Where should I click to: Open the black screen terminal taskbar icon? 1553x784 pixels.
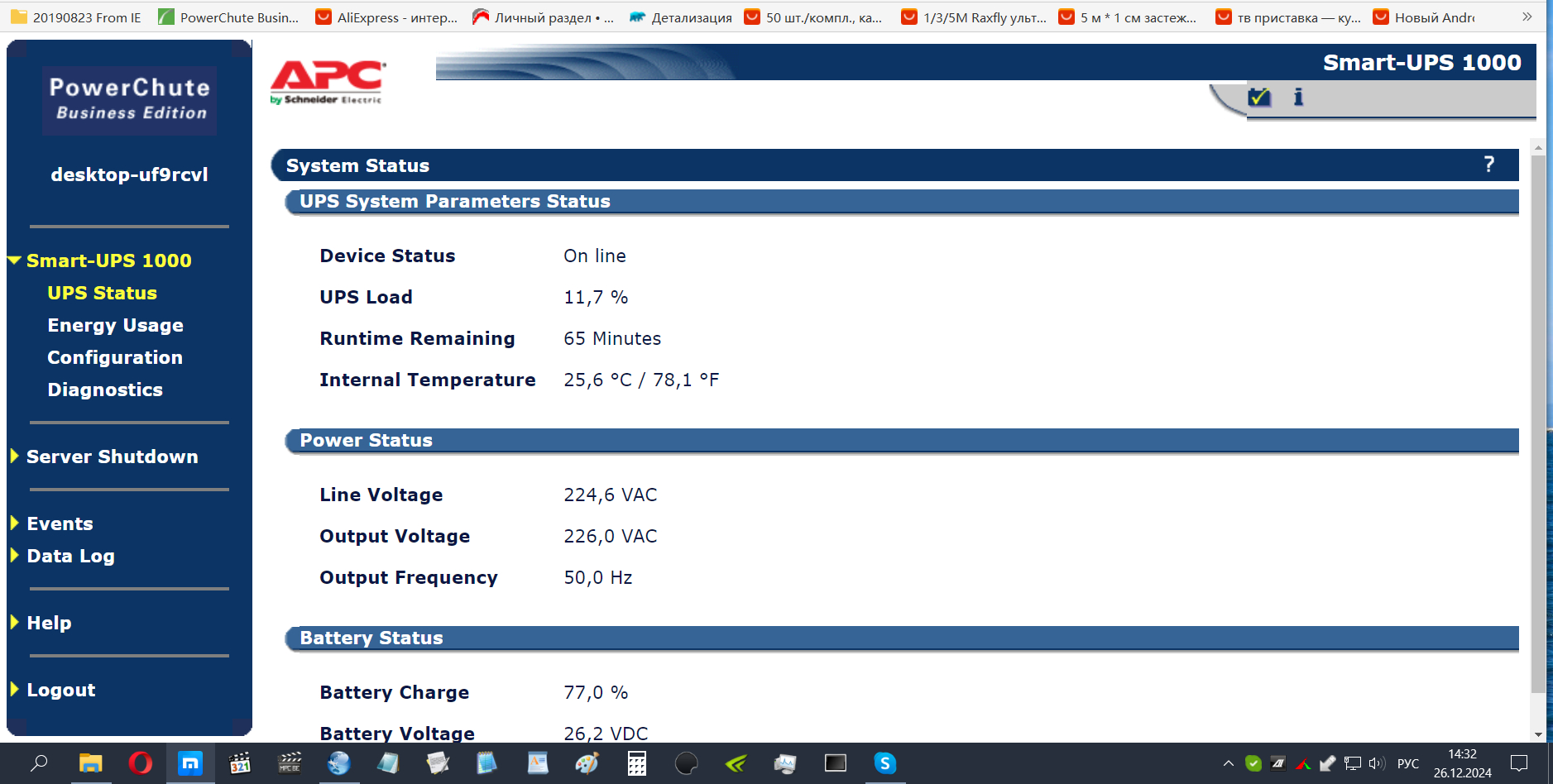coord(835,763)
